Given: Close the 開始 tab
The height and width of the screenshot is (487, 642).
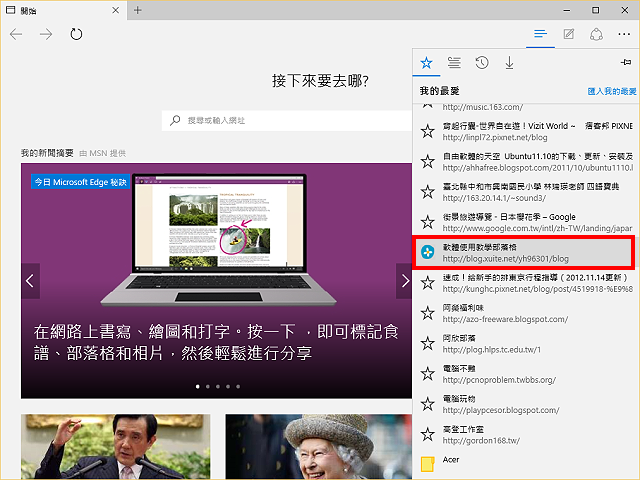Looking at the screenshot, I should pos(116,10).
